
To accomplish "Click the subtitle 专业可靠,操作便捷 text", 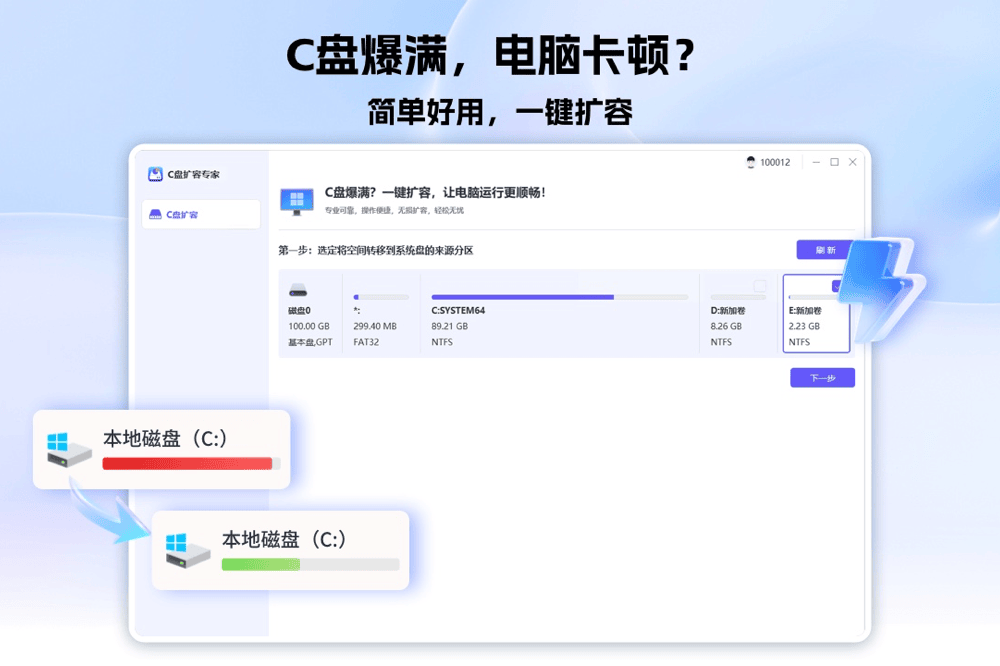I will click(394, 211).
